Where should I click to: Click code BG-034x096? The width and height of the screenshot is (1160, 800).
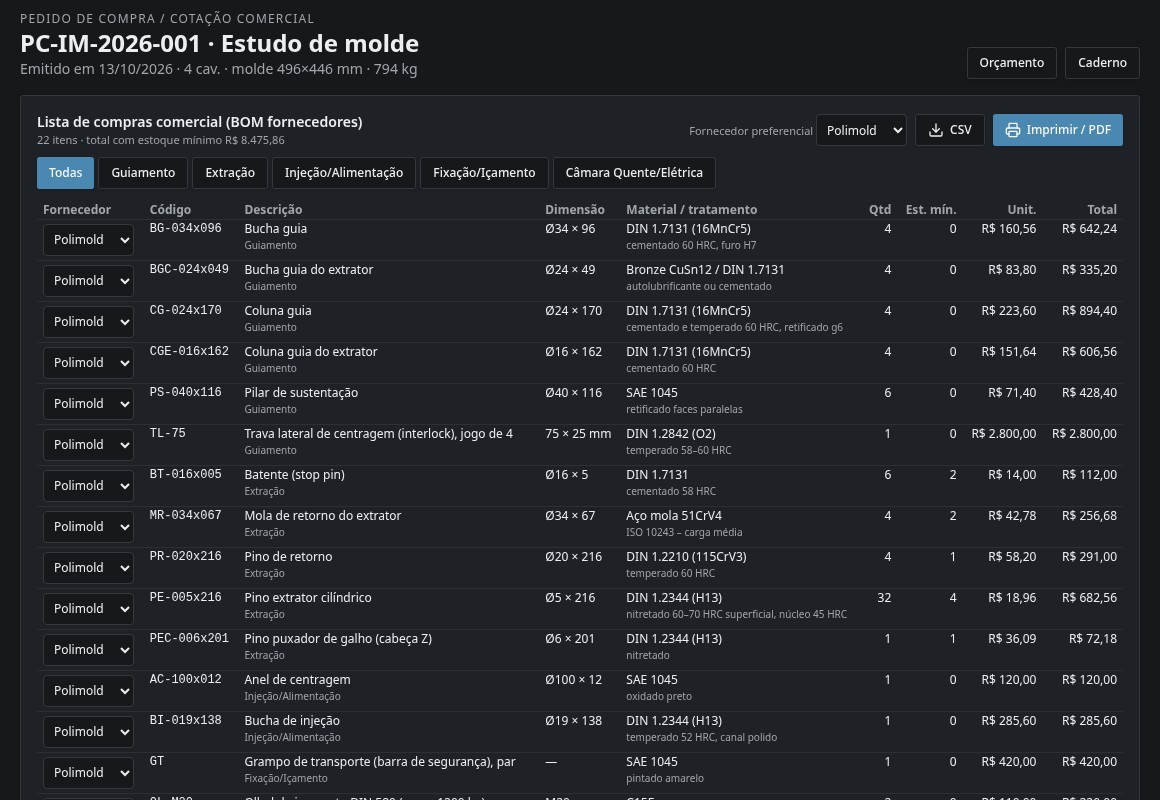point(186,228)
